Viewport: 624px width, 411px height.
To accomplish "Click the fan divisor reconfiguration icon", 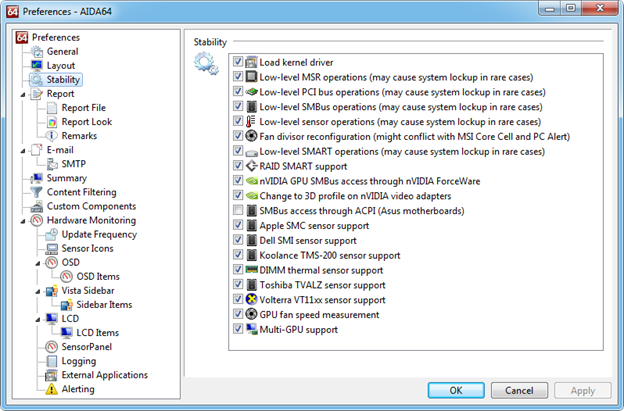I will click(x=252, y=137).
